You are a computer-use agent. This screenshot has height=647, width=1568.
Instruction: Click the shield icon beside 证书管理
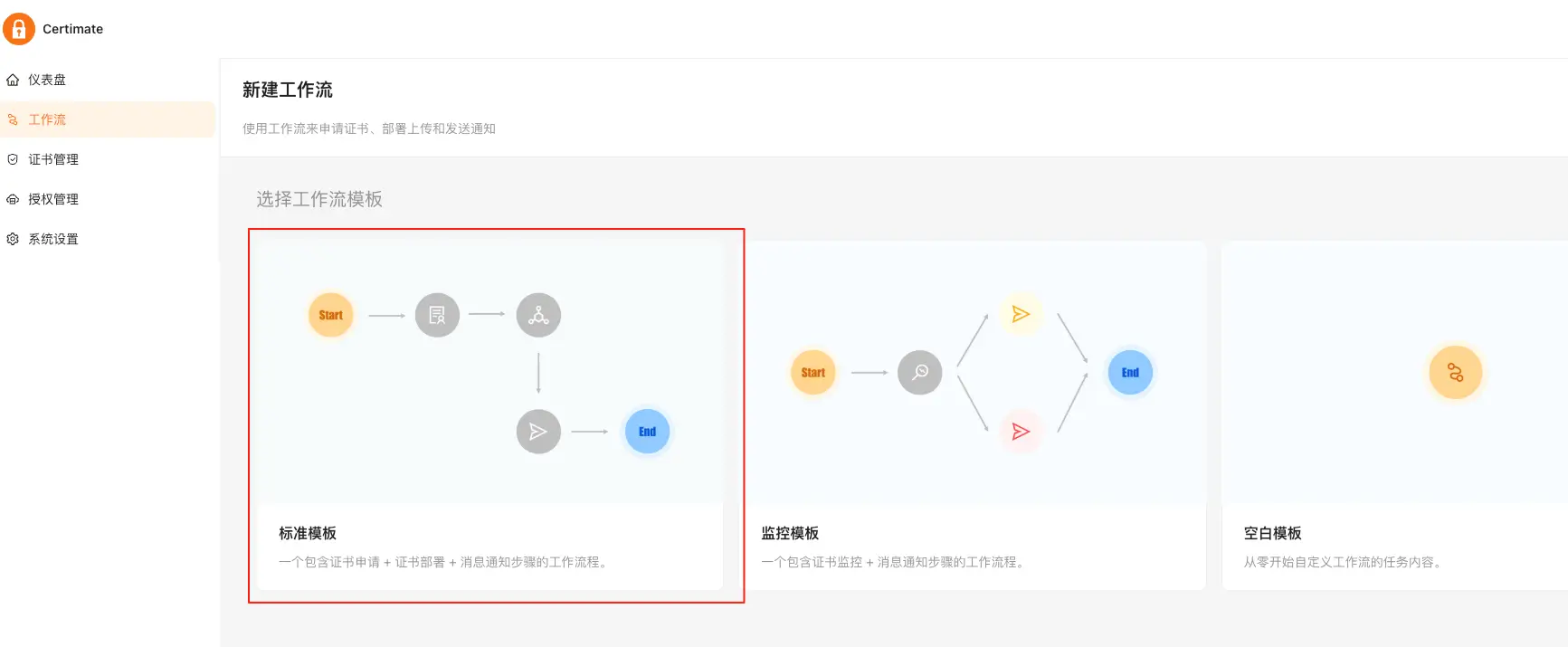point(13,159)
